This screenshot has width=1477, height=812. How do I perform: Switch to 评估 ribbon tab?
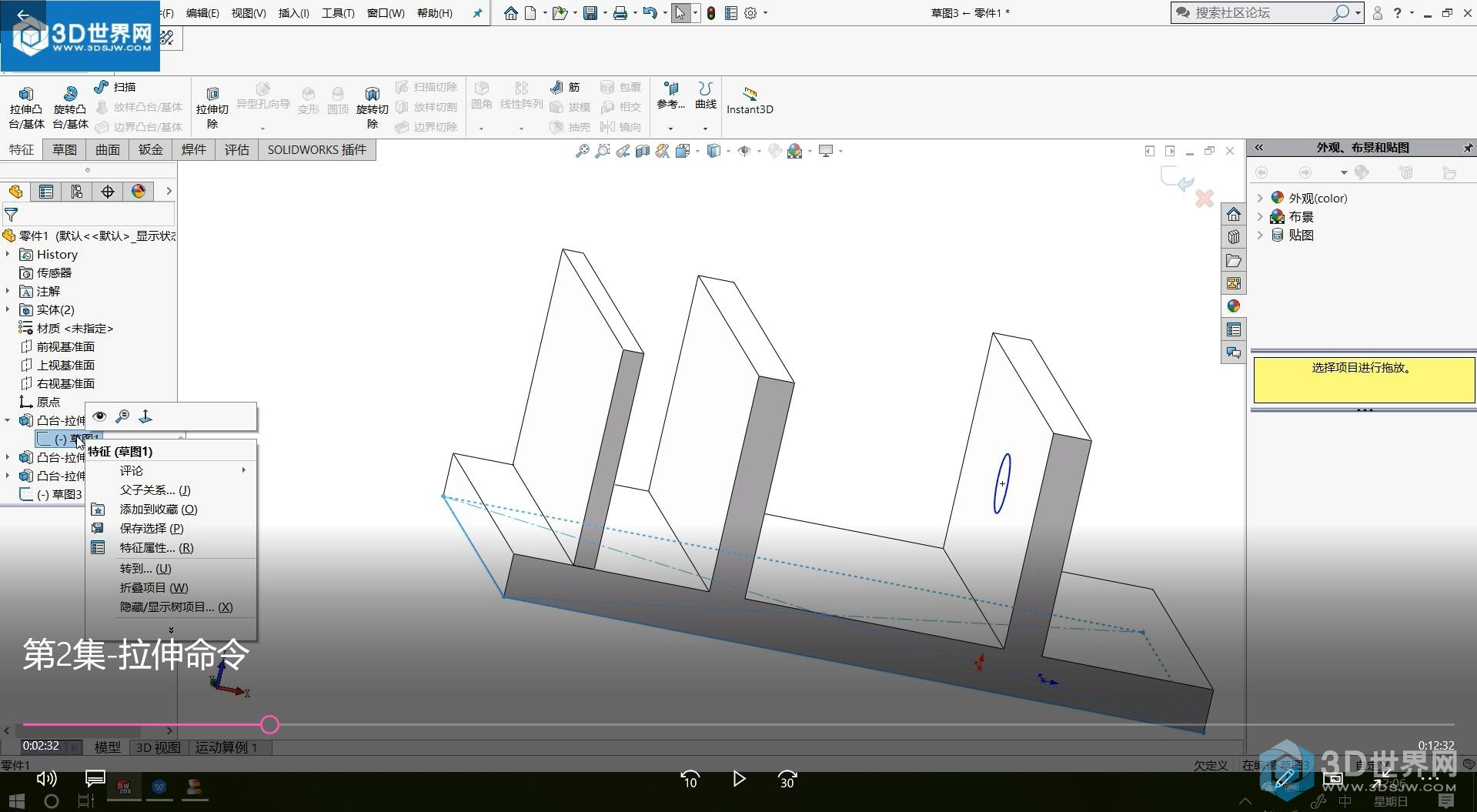tap(237, 149)
